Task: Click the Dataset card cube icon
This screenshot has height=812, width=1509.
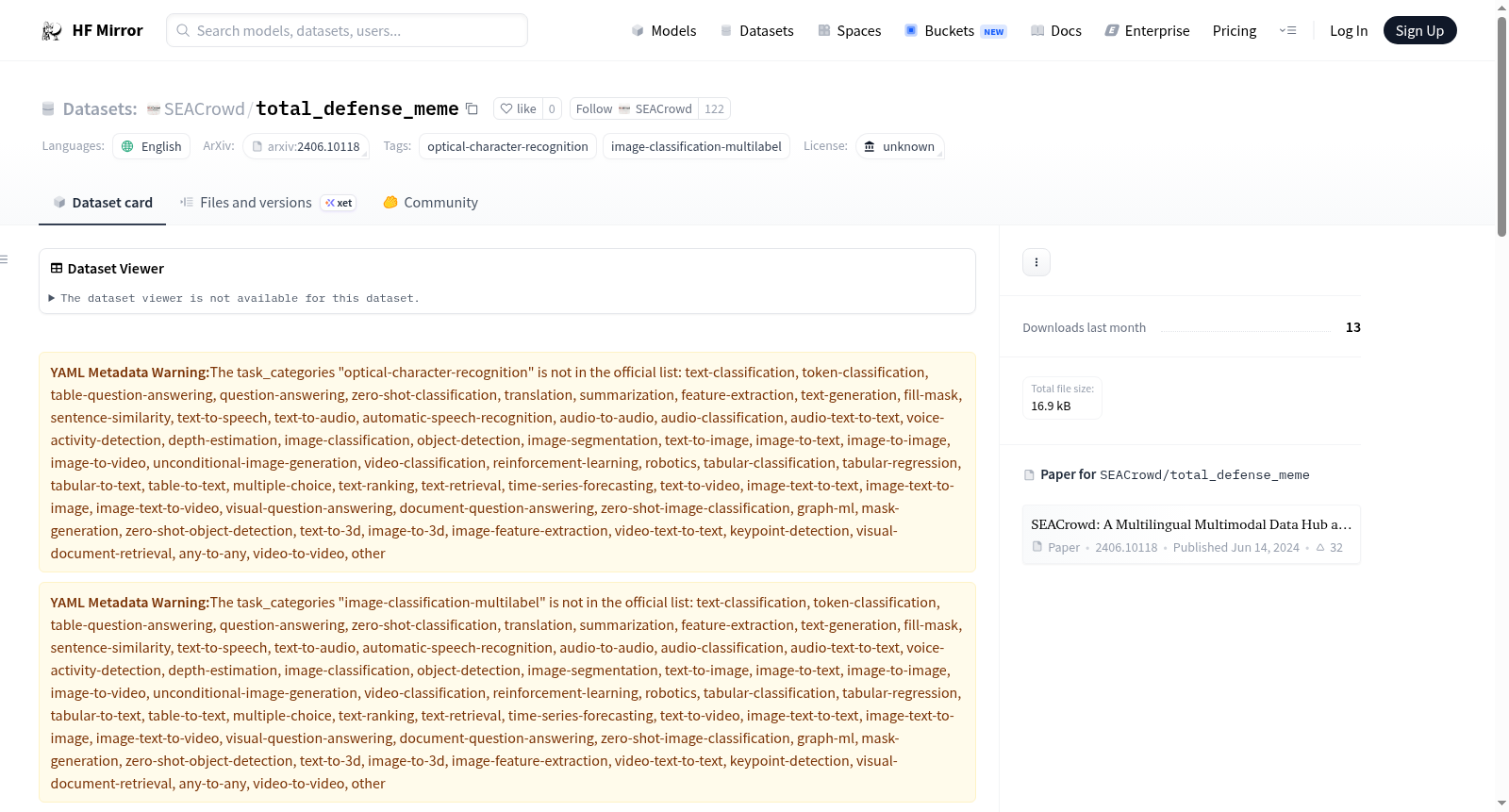Action: [59, 202]
